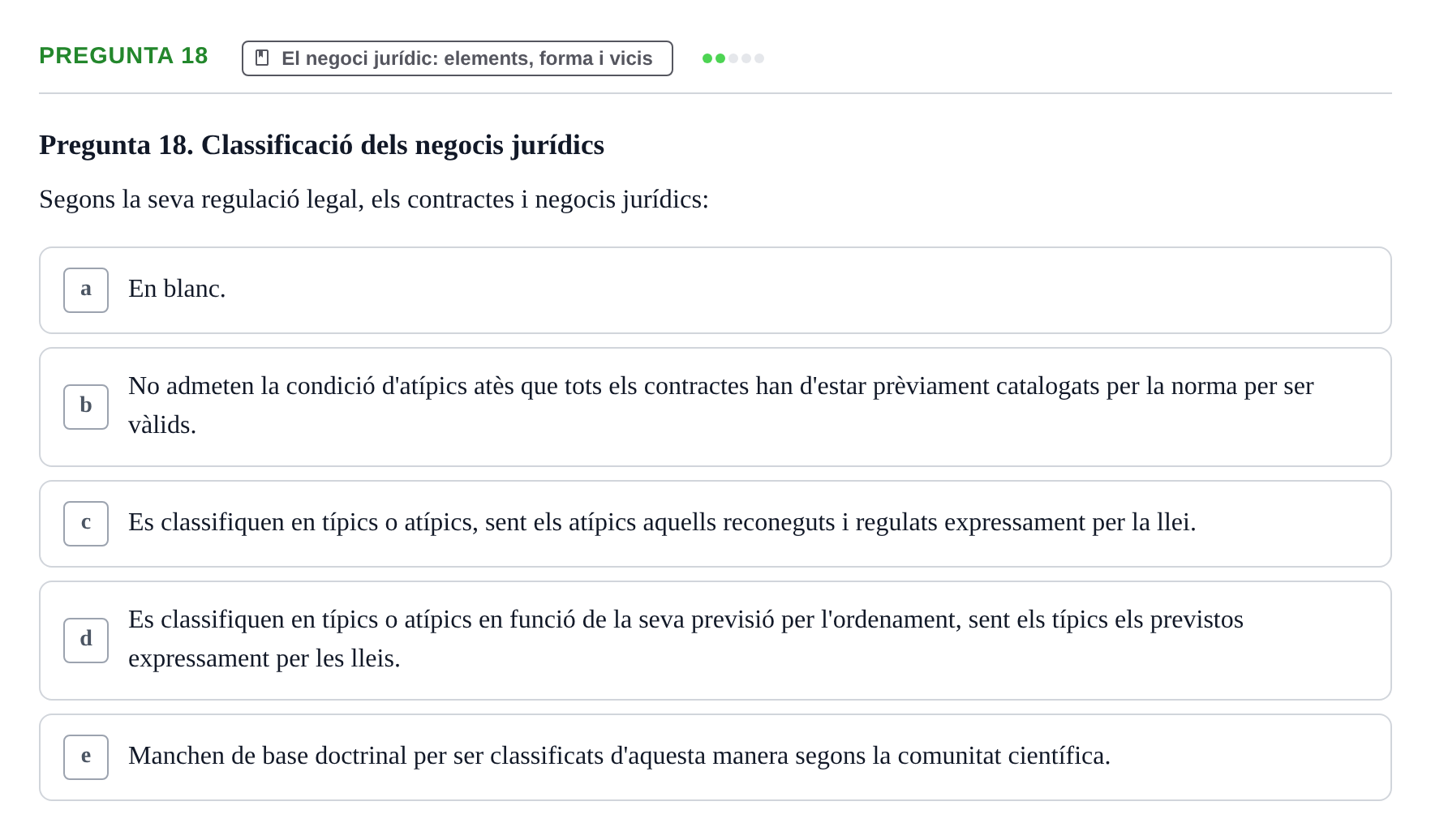Click the book icon in topic tag
This screenshot has height=840, width=1431.
tap(262, 58)
